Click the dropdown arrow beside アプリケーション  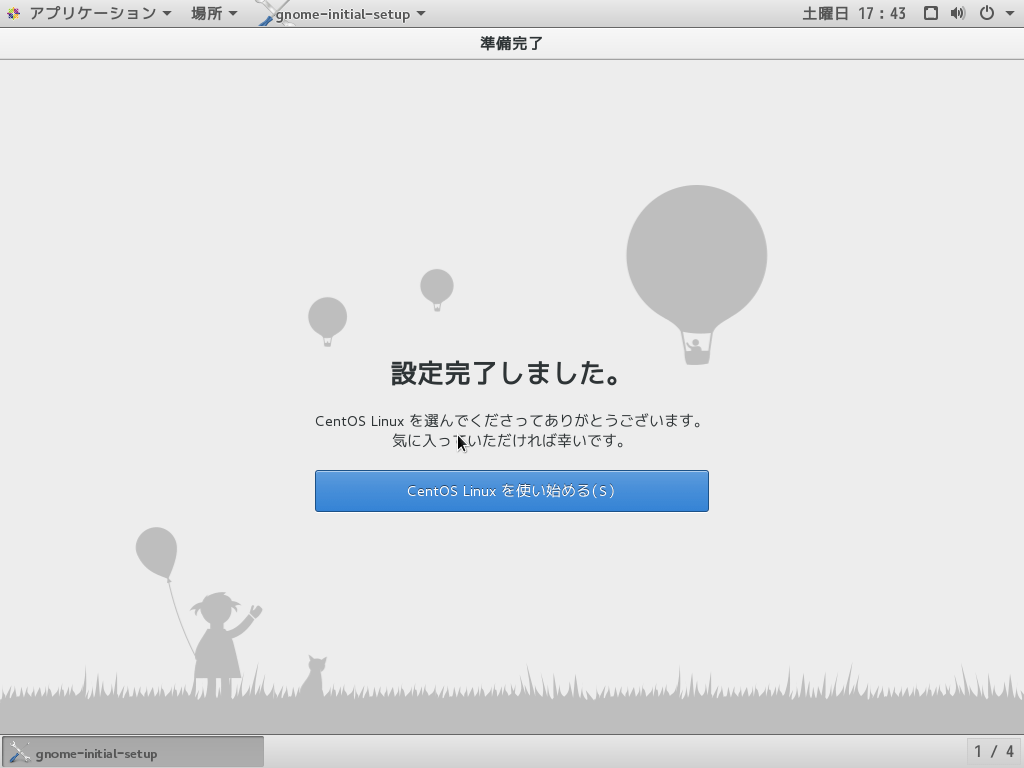click(x=167, y=14)
